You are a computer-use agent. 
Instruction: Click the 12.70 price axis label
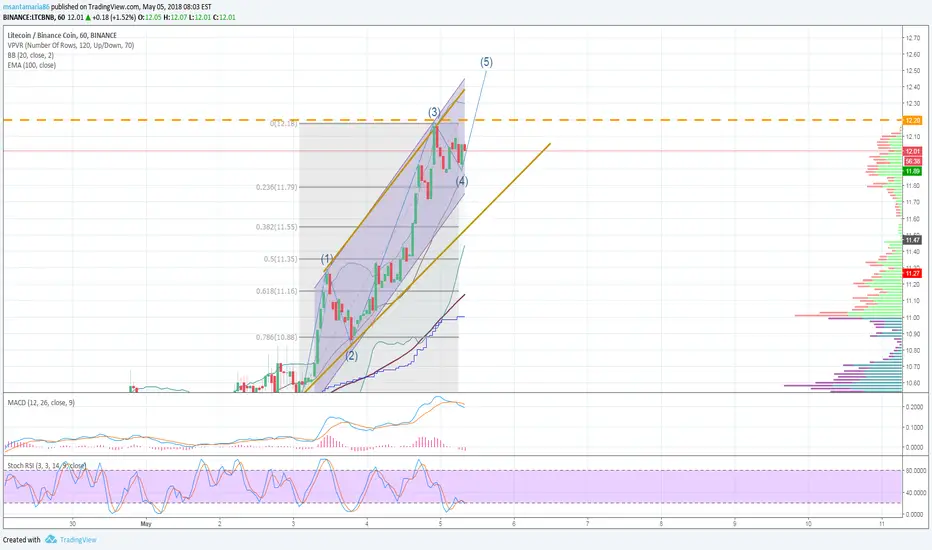click(x=912, y=38)
